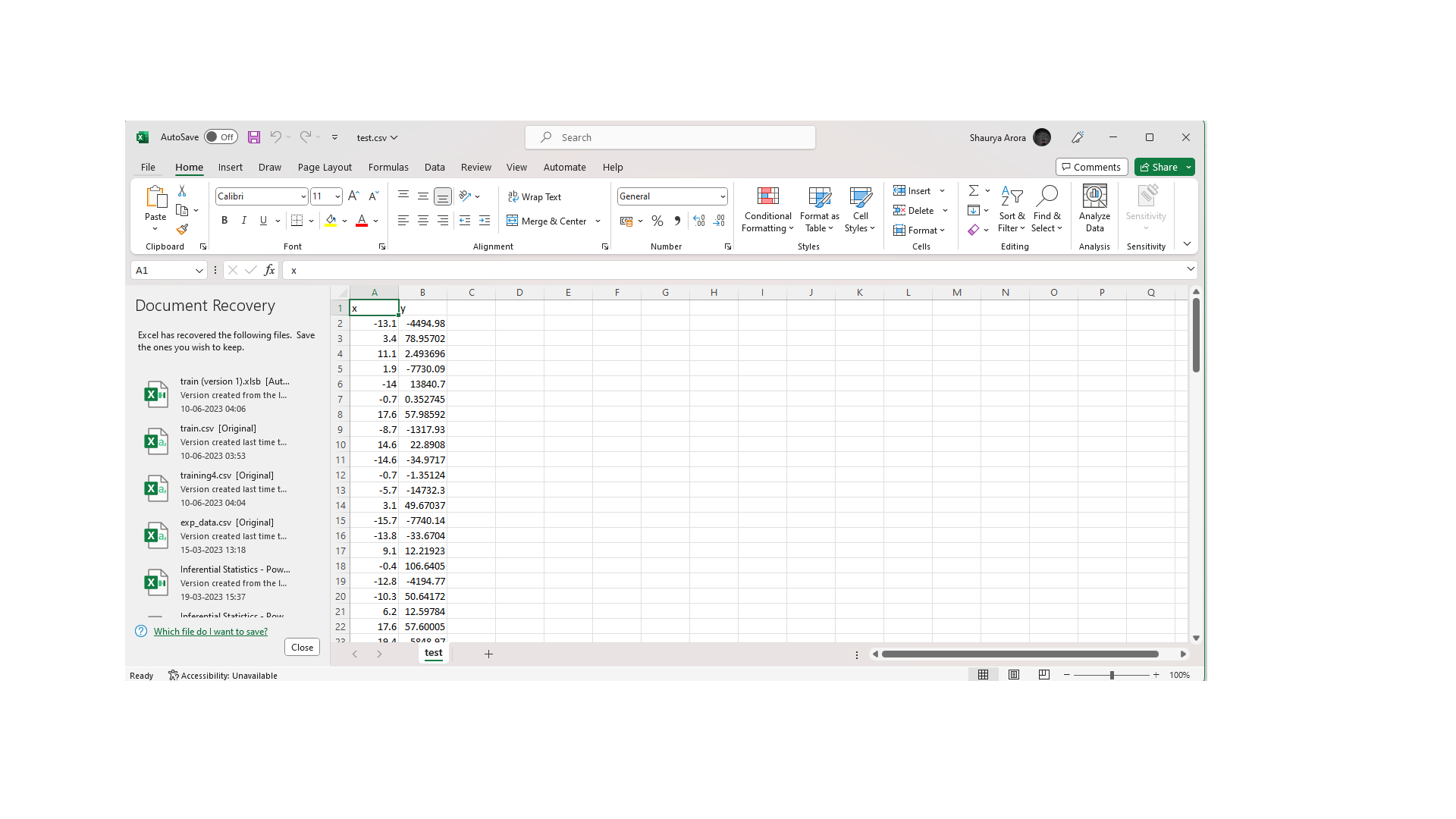Click the Close button in Document Recovery
Viewport: 1456px width, 819px height.
[302, 648]
